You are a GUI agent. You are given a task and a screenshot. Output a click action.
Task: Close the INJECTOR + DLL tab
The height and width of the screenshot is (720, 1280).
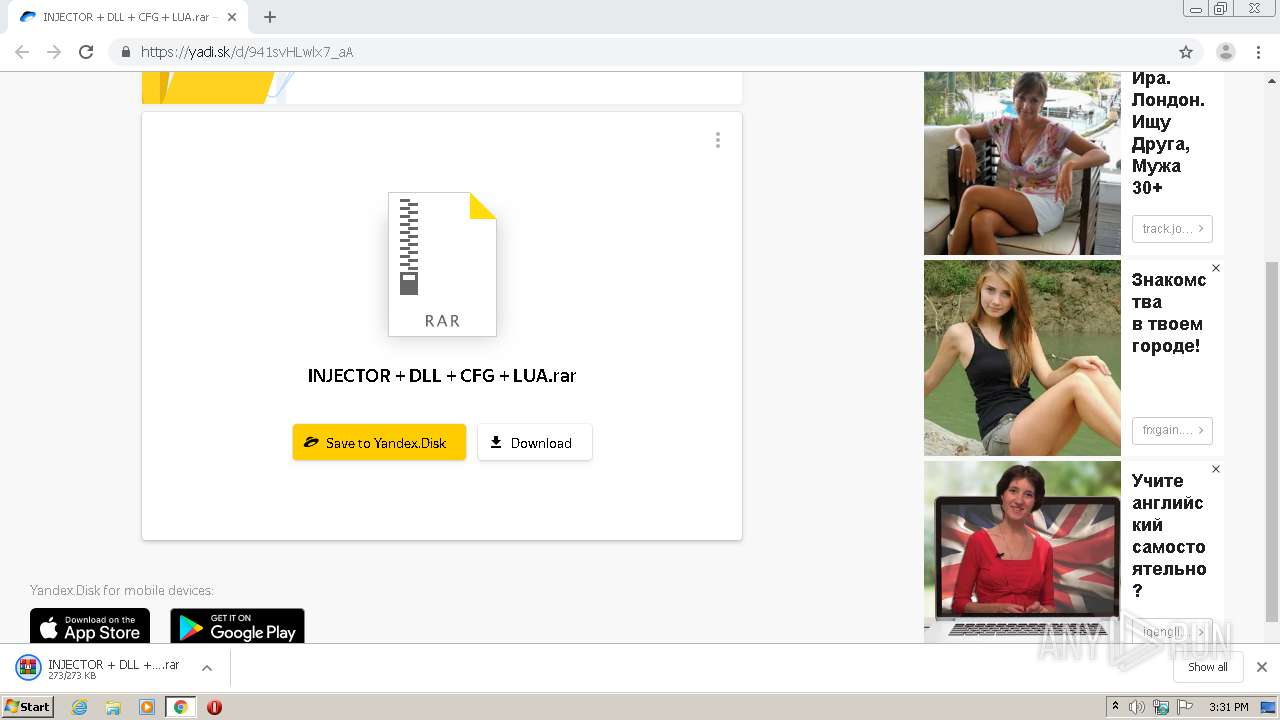click(232, 17)
